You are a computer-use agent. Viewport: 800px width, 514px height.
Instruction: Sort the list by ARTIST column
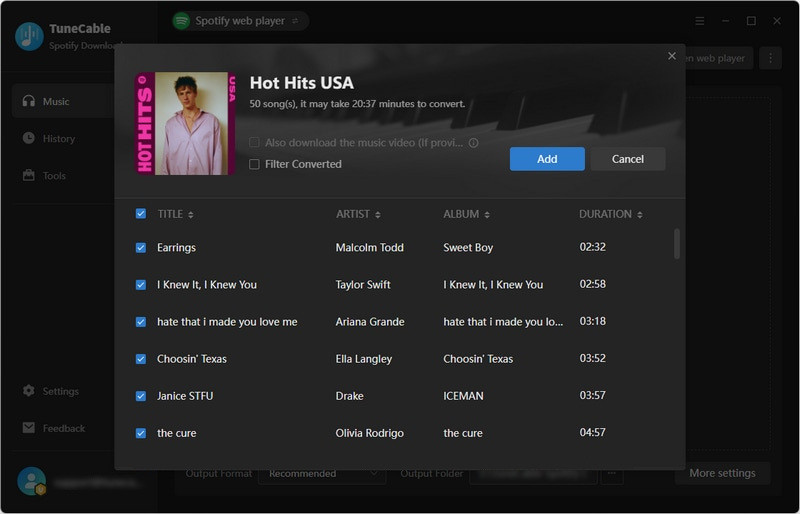(x=358, y=214)
